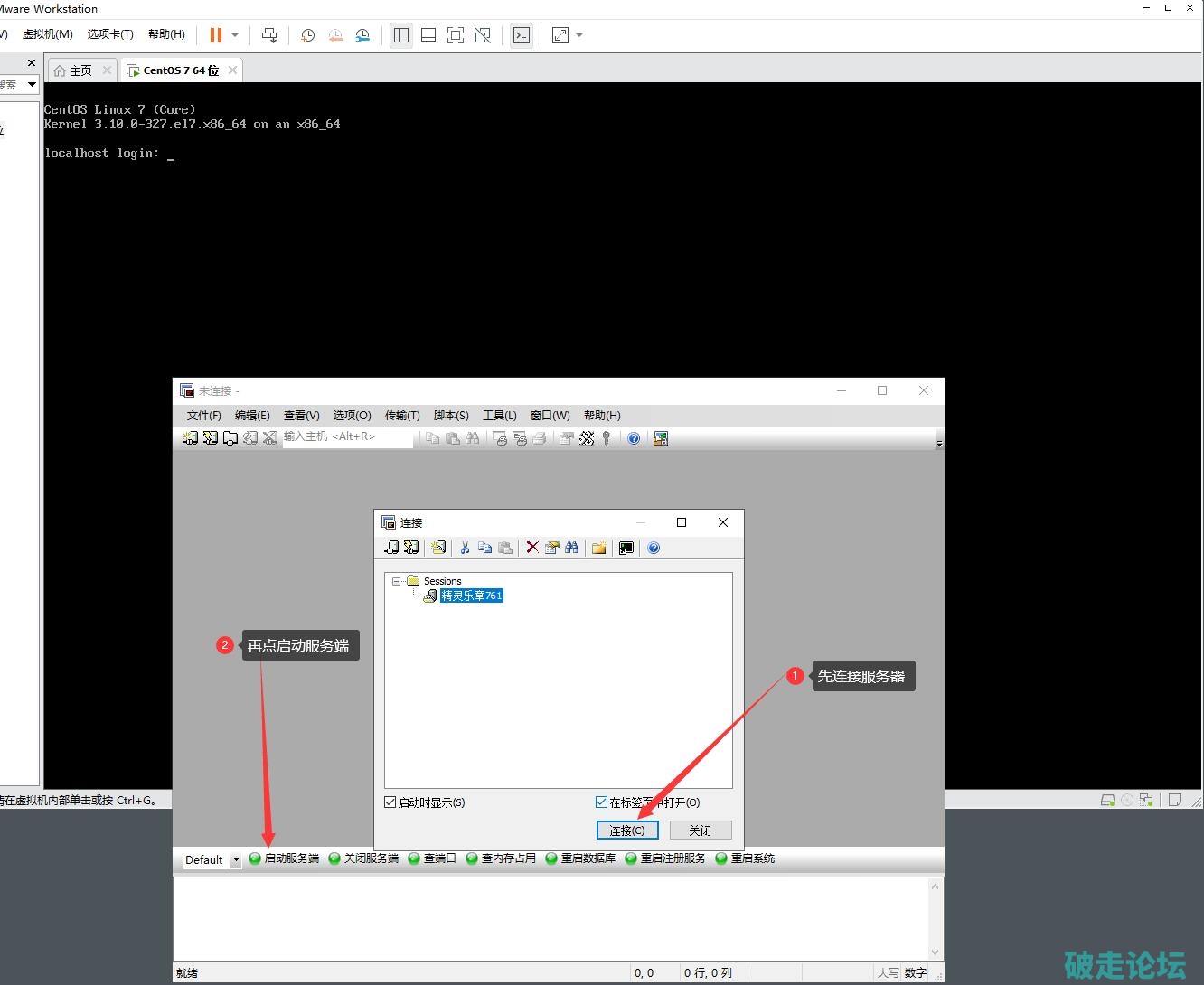Screen dimensions: 1204x985
Task: Toggle the 启动时显示 checkbox
Action: pyautogui.click(x=390, y=802)
